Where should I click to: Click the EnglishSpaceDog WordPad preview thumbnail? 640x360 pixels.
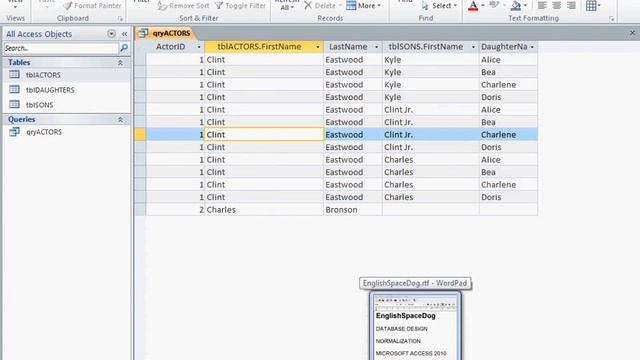point(415,326)
